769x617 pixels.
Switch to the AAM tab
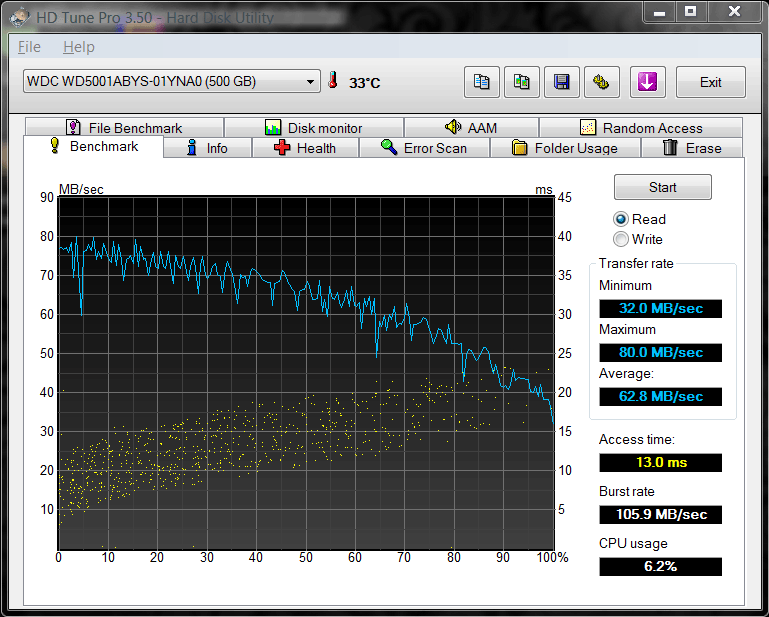pyautogui.click(x=471, y=128)
